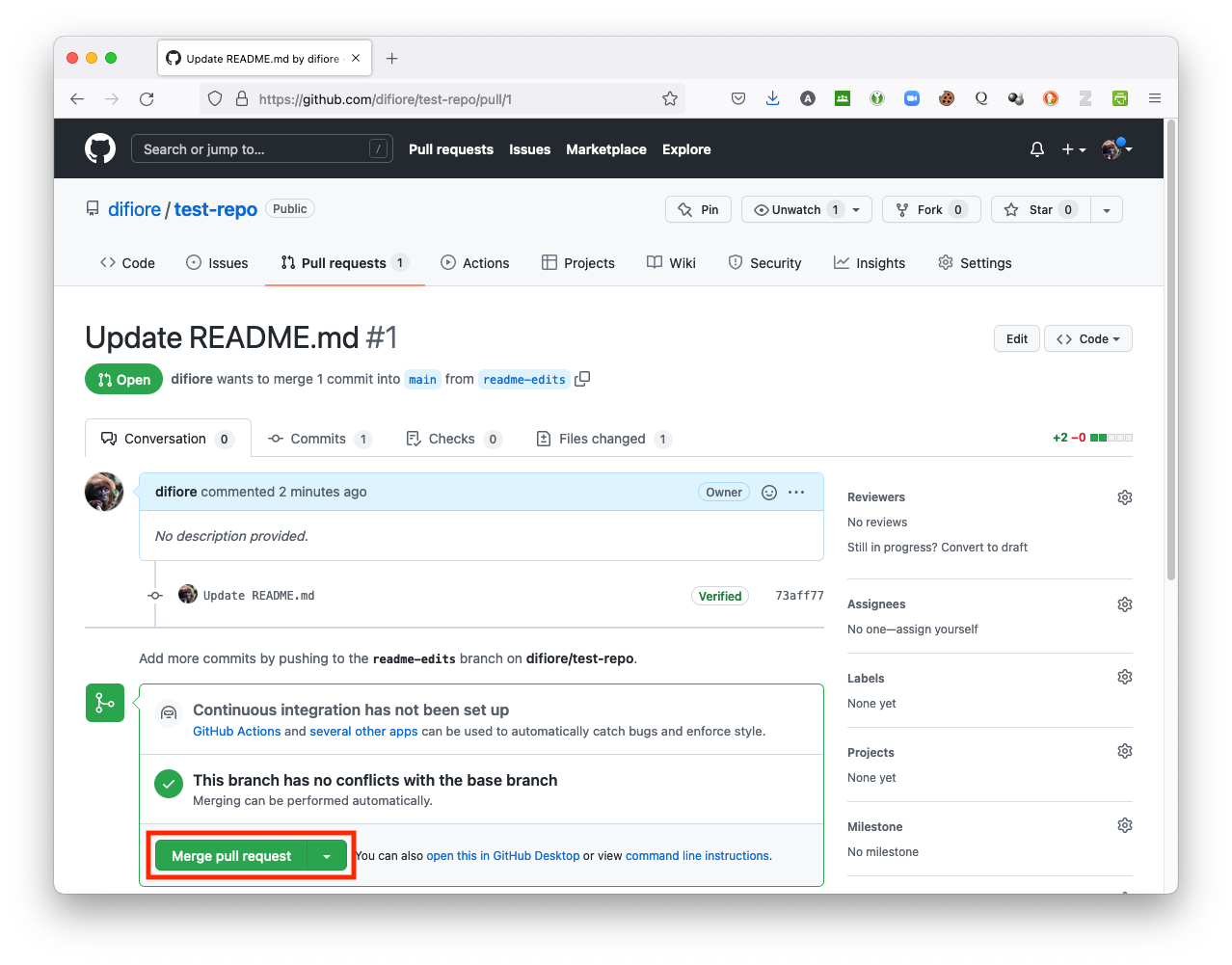Click the Merge pull request button
Screen dimensions: 1232x965
(231, 856)
